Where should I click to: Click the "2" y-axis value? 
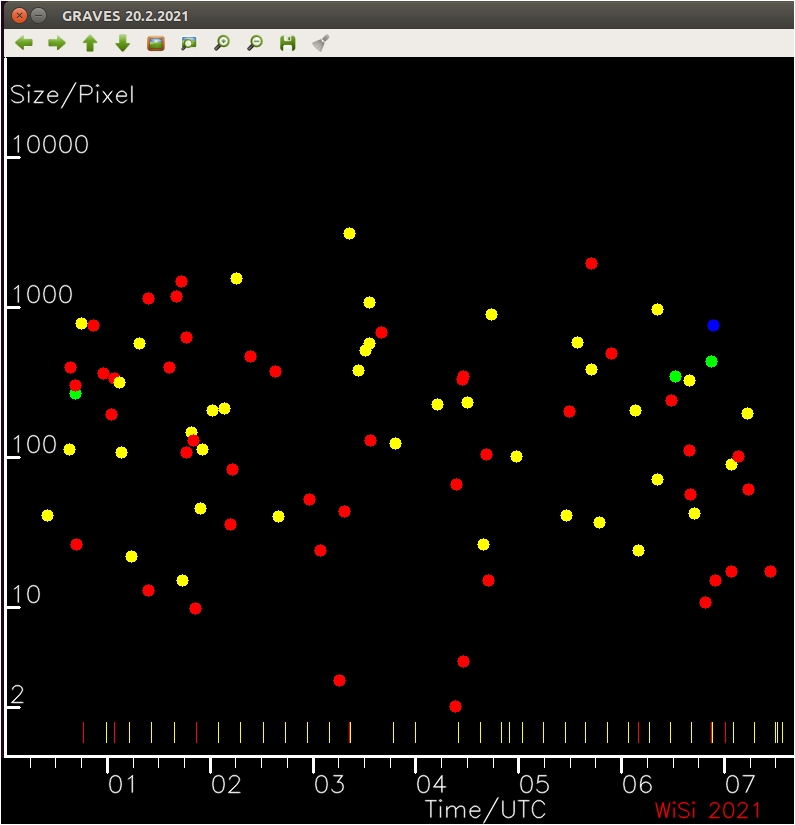click(17, 695)
